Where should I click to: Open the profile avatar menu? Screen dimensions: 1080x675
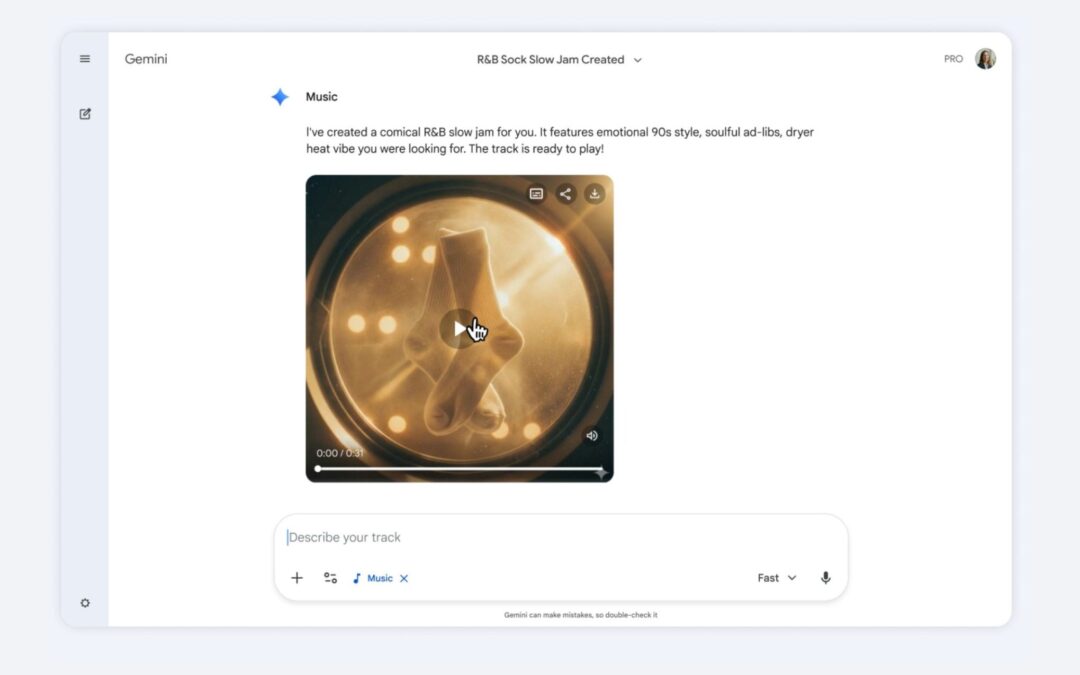tap(986, 58)
